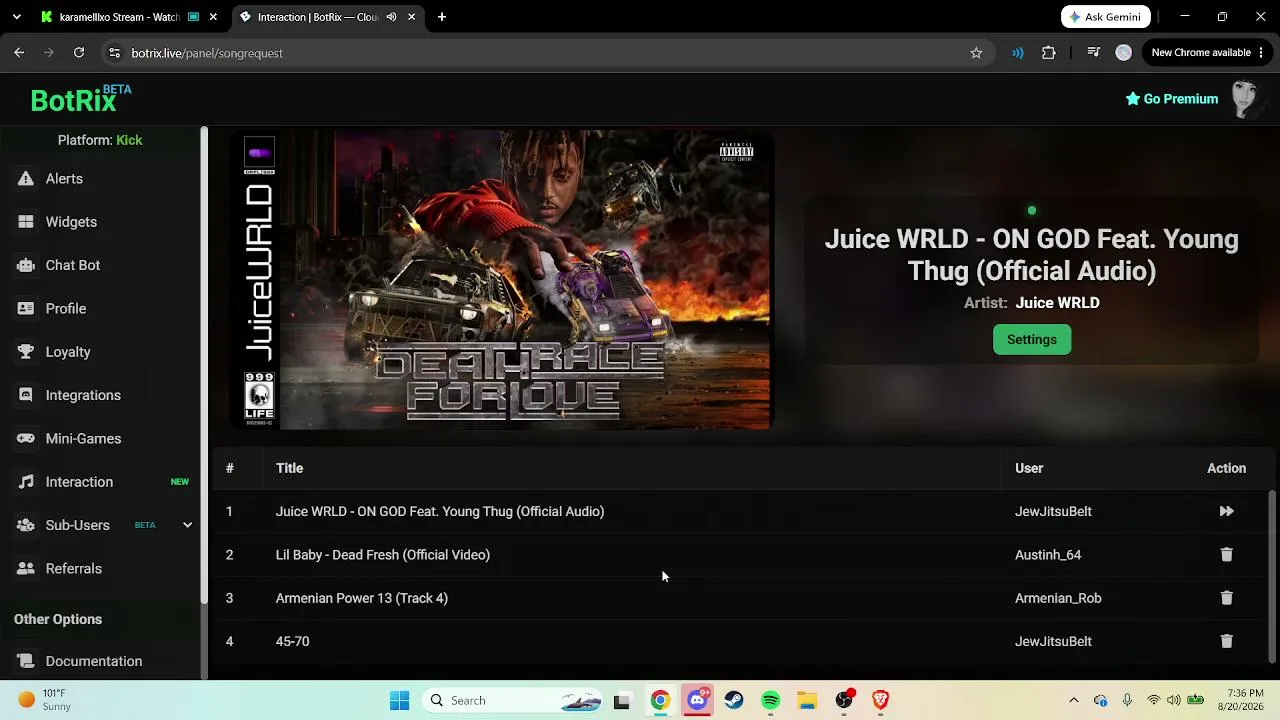Click the User column header
1280x720 pixels.
pyautogui.click(x=1029, y=468)
